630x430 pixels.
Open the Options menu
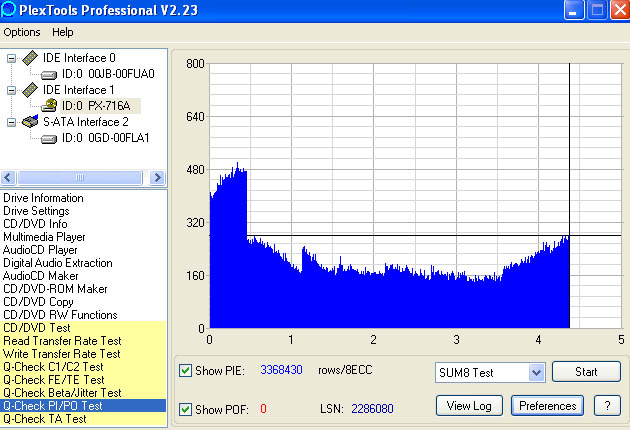pos(22,32)
